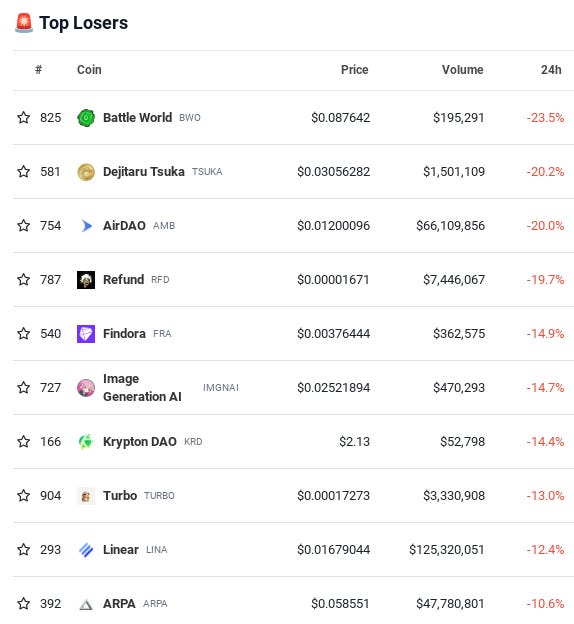
Task: Click the Dejitaru Tsuka gold coin icon
Action: coord(86,172)
